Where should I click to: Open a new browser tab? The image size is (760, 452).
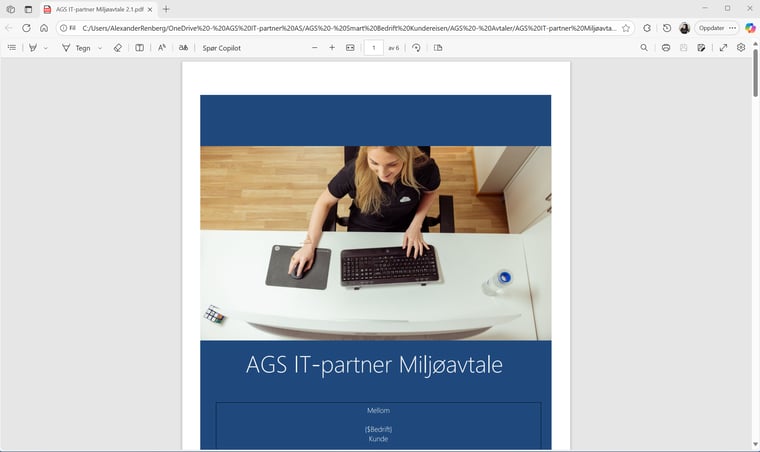pos(166,9)
